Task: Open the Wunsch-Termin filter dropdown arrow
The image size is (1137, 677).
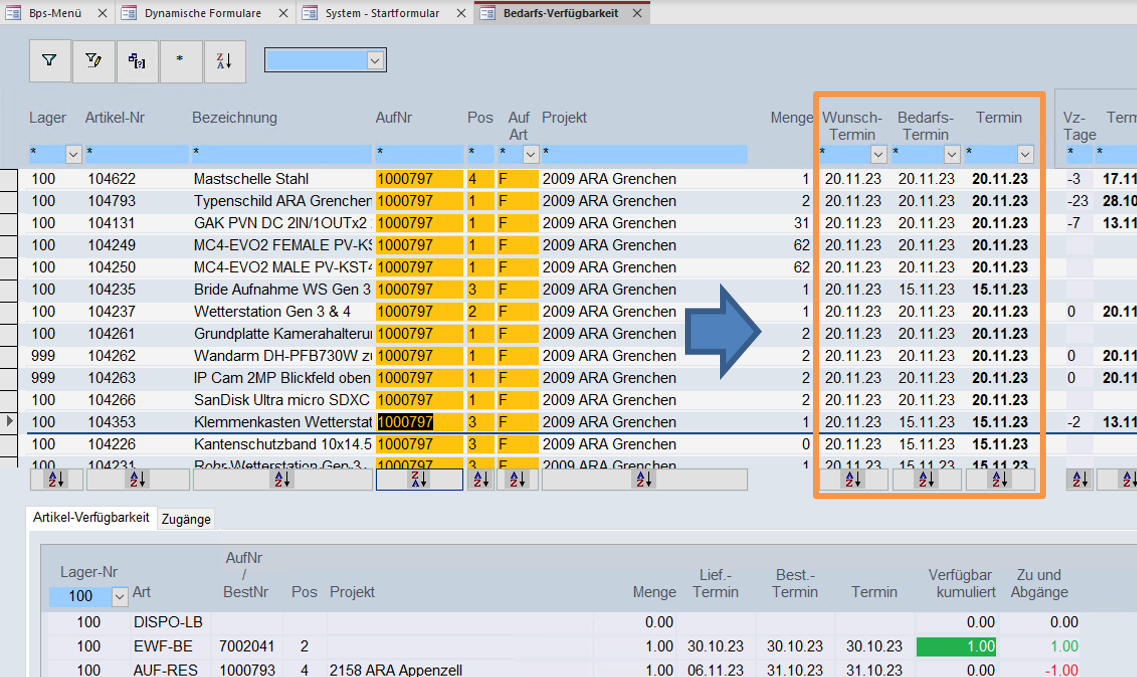Action: pos(878,154)
